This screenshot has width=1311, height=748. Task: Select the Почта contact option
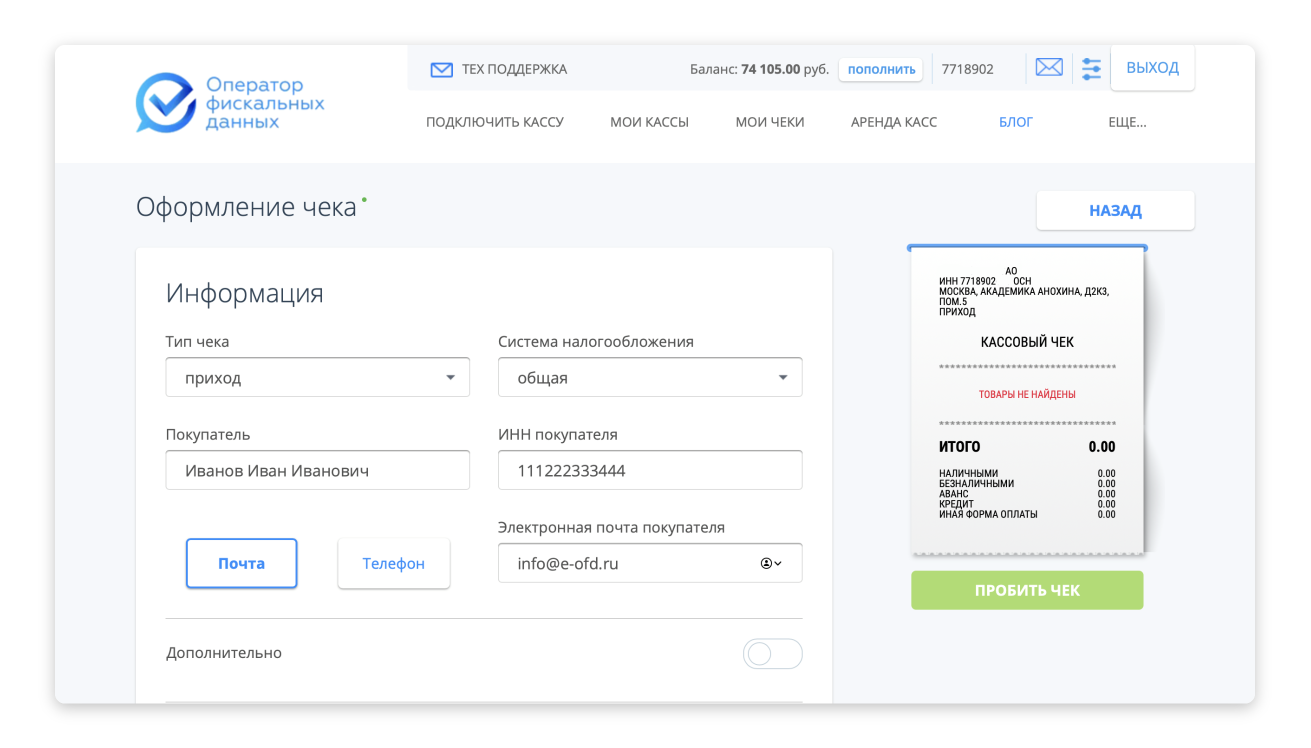[241, 564]
